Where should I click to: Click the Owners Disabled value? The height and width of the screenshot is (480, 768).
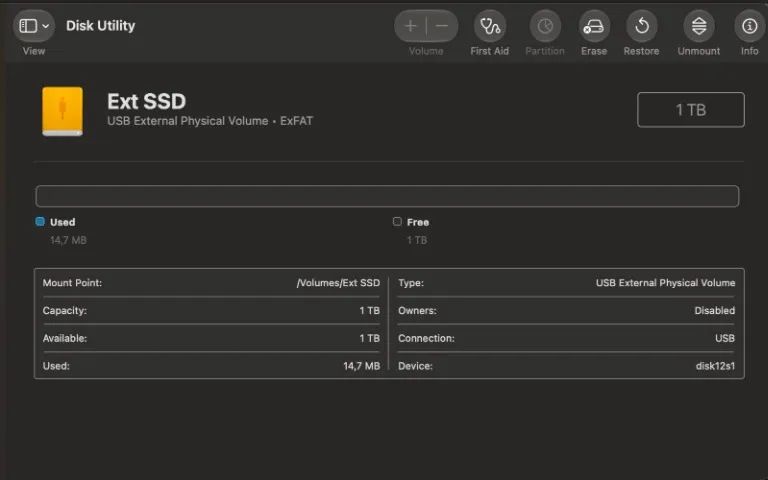coord(715,311)
